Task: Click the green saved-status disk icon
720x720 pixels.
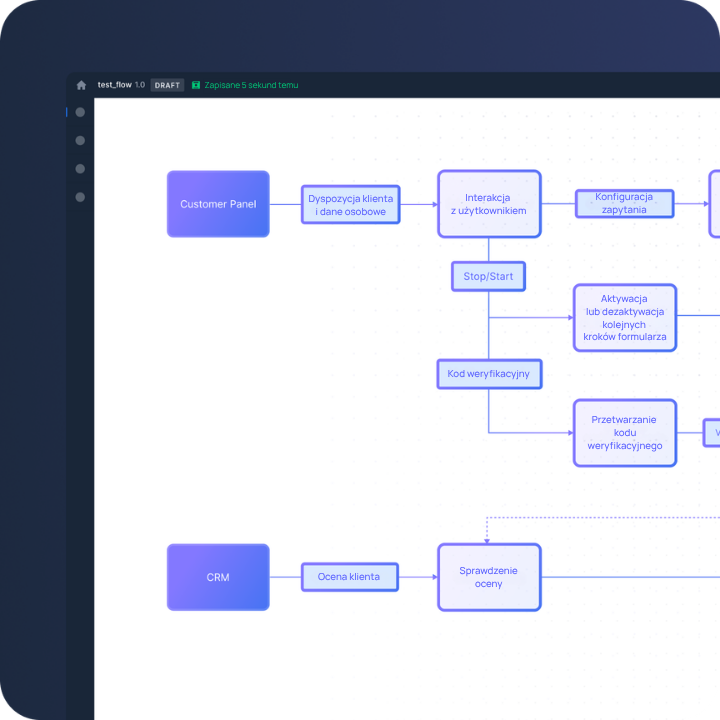Action: click(x=196, y=85)
